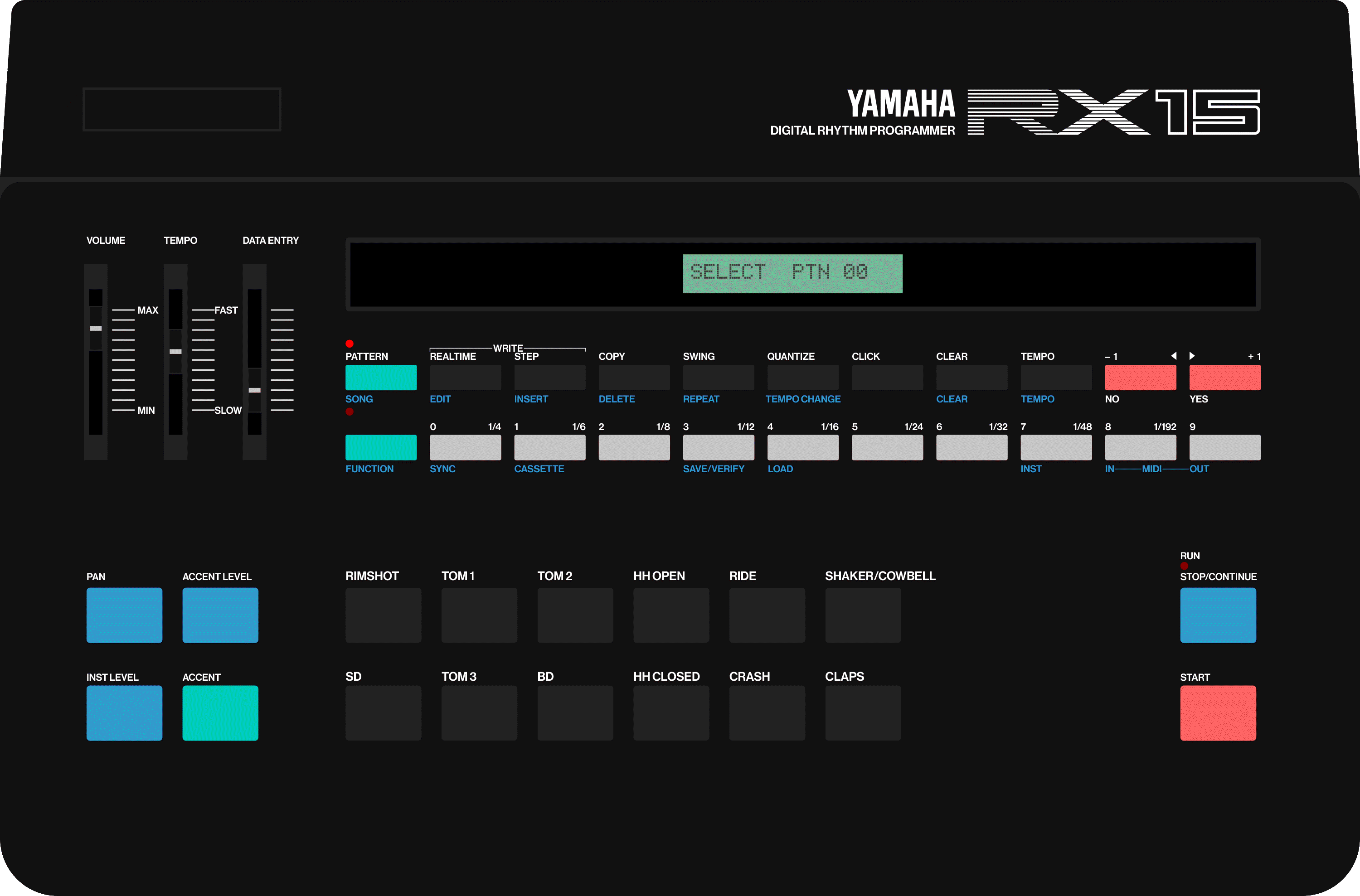Image resolution: width=1360 pixels, height=896 pixels.
Task: Click the DATA ENTRY slider handle
Action: tap(255, 390)
